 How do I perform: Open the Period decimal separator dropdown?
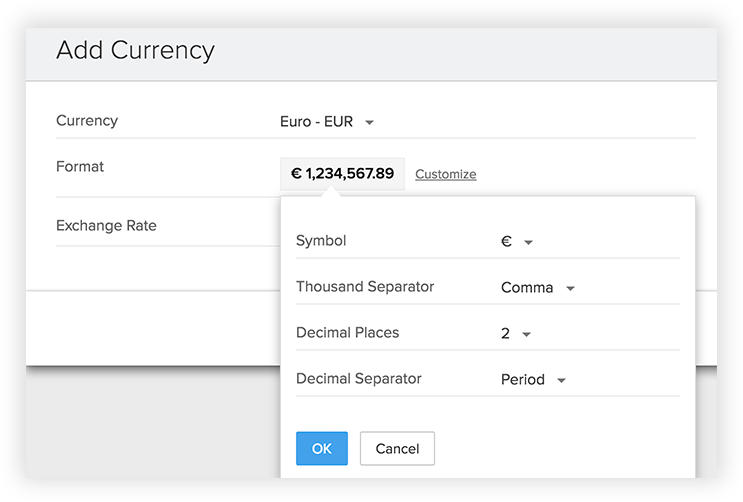tap(522, 380)
